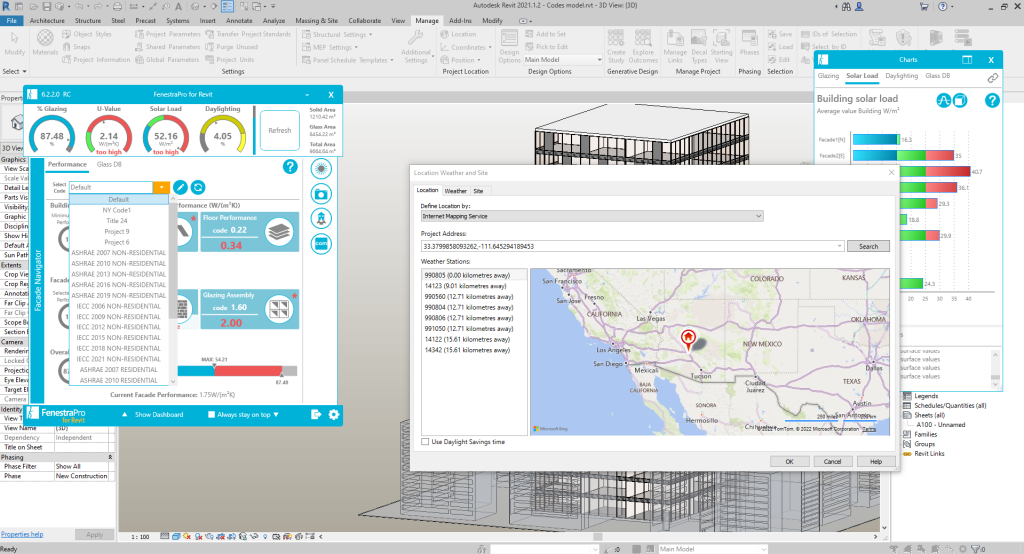Click the Solar Load gauge dial
This screenshot has height=554, width=1024.
point(166,136)
